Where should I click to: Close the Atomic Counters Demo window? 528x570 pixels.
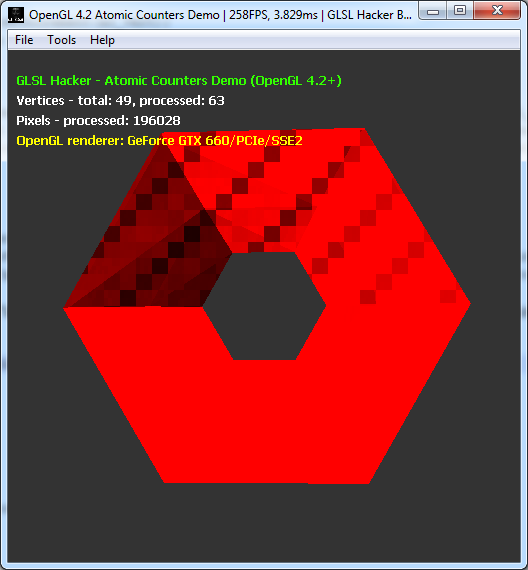(497, 11)
